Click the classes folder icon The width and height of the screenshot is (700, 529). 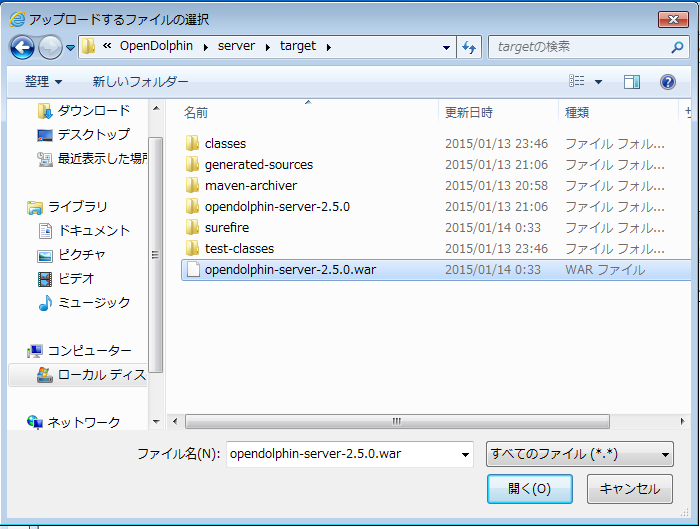(x=192, y=143)
